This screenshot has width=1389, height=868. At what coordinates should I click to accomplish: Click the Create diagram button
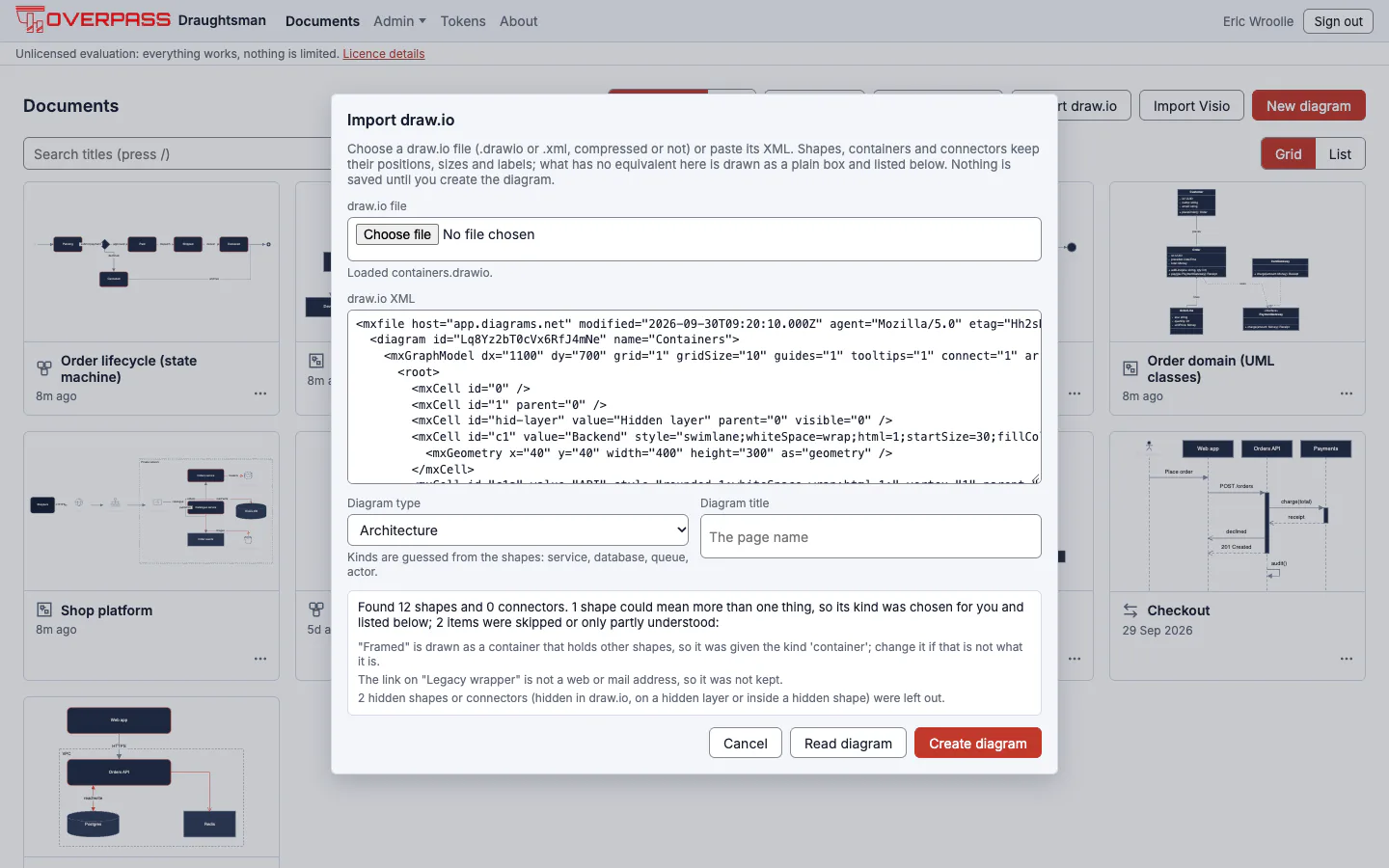click(x=978, y=744)
